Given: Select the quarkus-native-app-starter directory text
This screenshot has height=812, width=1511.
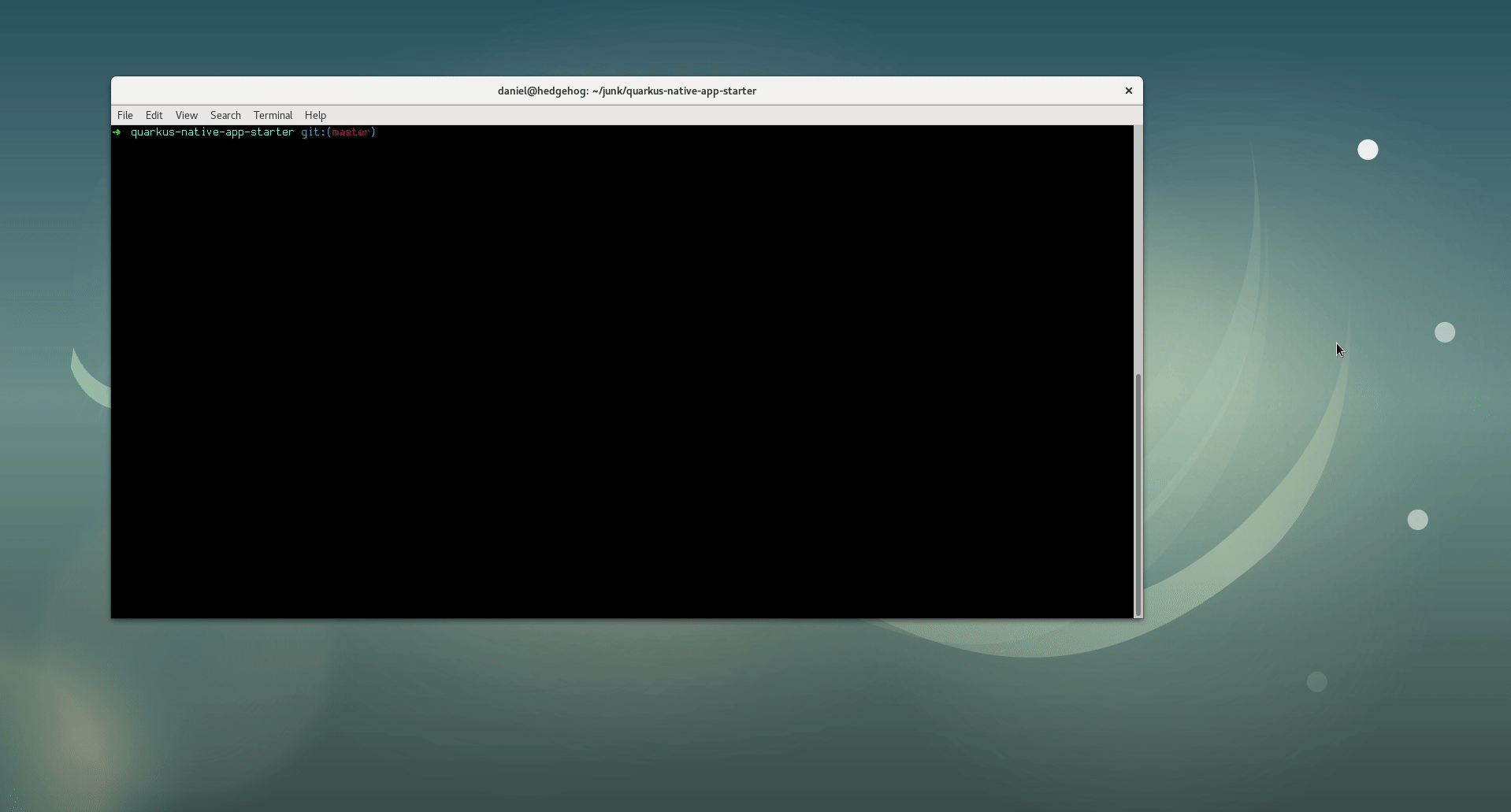Looking at the screenshot, I should pos(212,132).
